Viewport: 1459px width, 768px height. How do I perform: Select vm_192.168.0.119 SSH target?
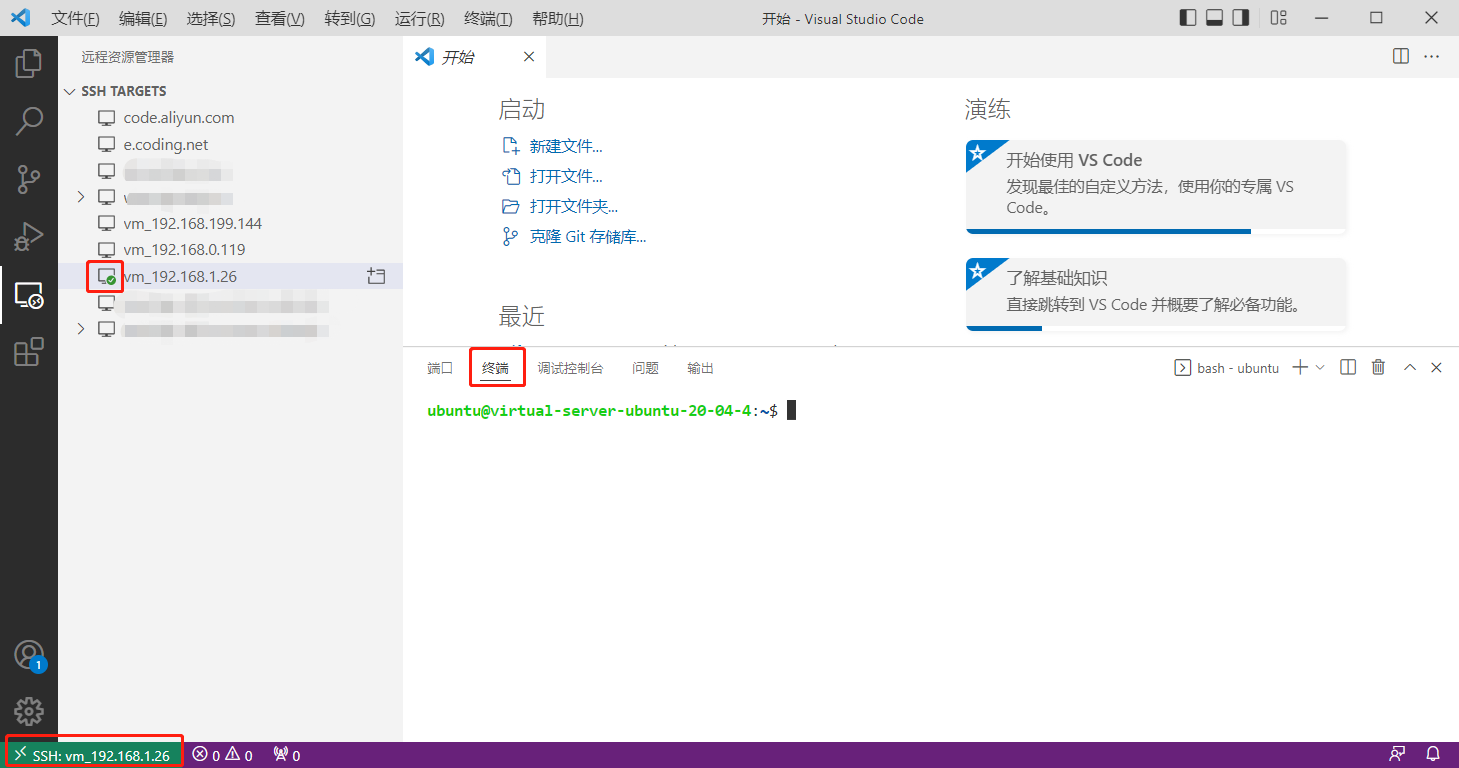(x=185, y=249)
